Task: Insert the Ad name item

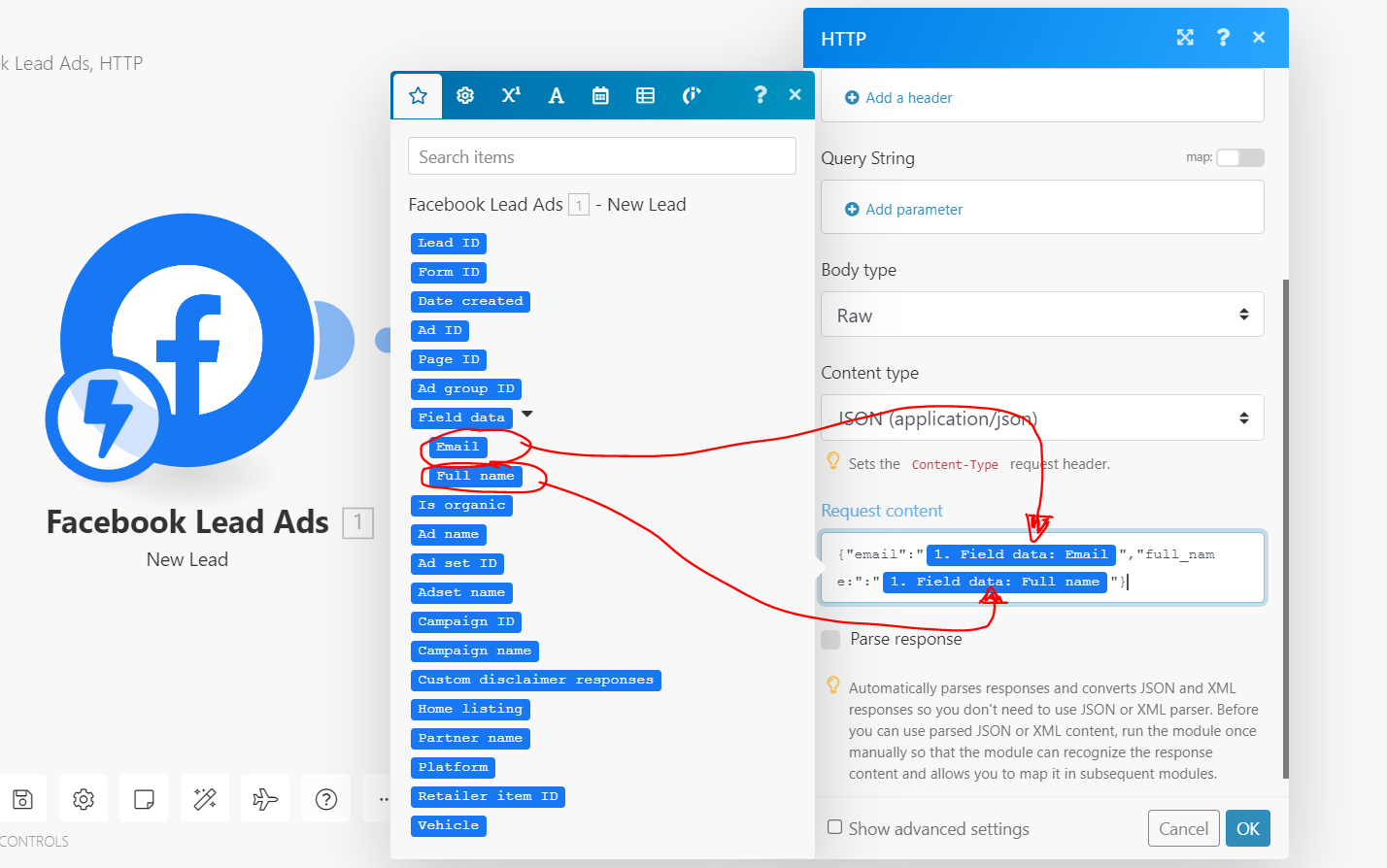Action: pos(448,535)
